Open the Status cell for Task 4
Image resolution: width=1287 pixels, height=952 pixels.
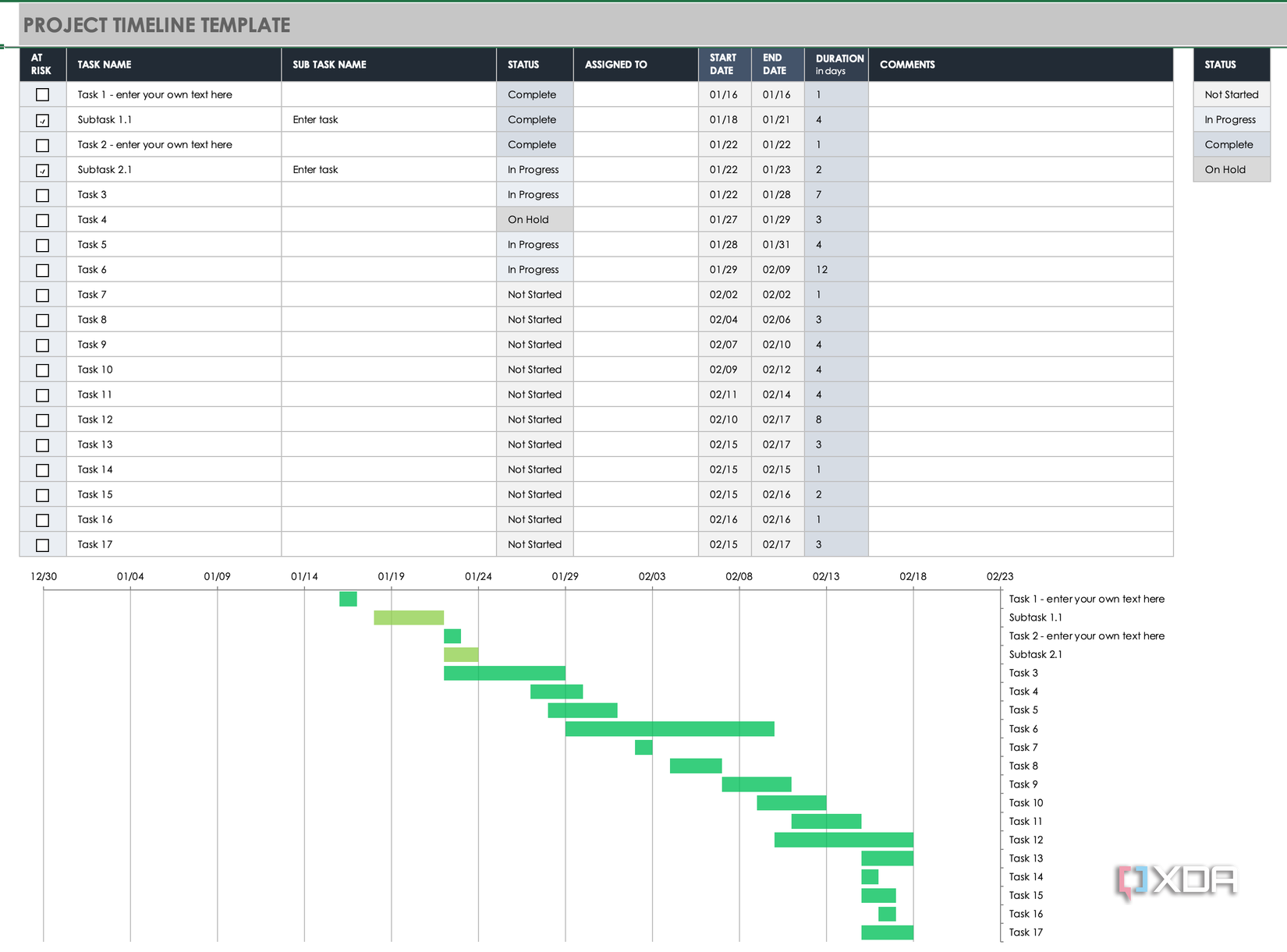[x=534, y=219]
